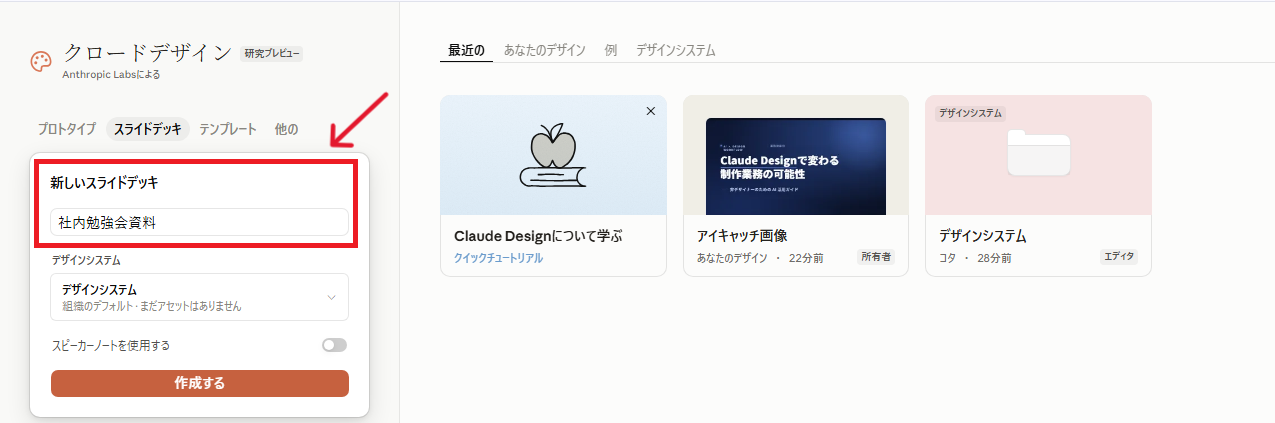
Task: Toggle the スピーカーノートを使用する switch
Action: pos(334,345)
